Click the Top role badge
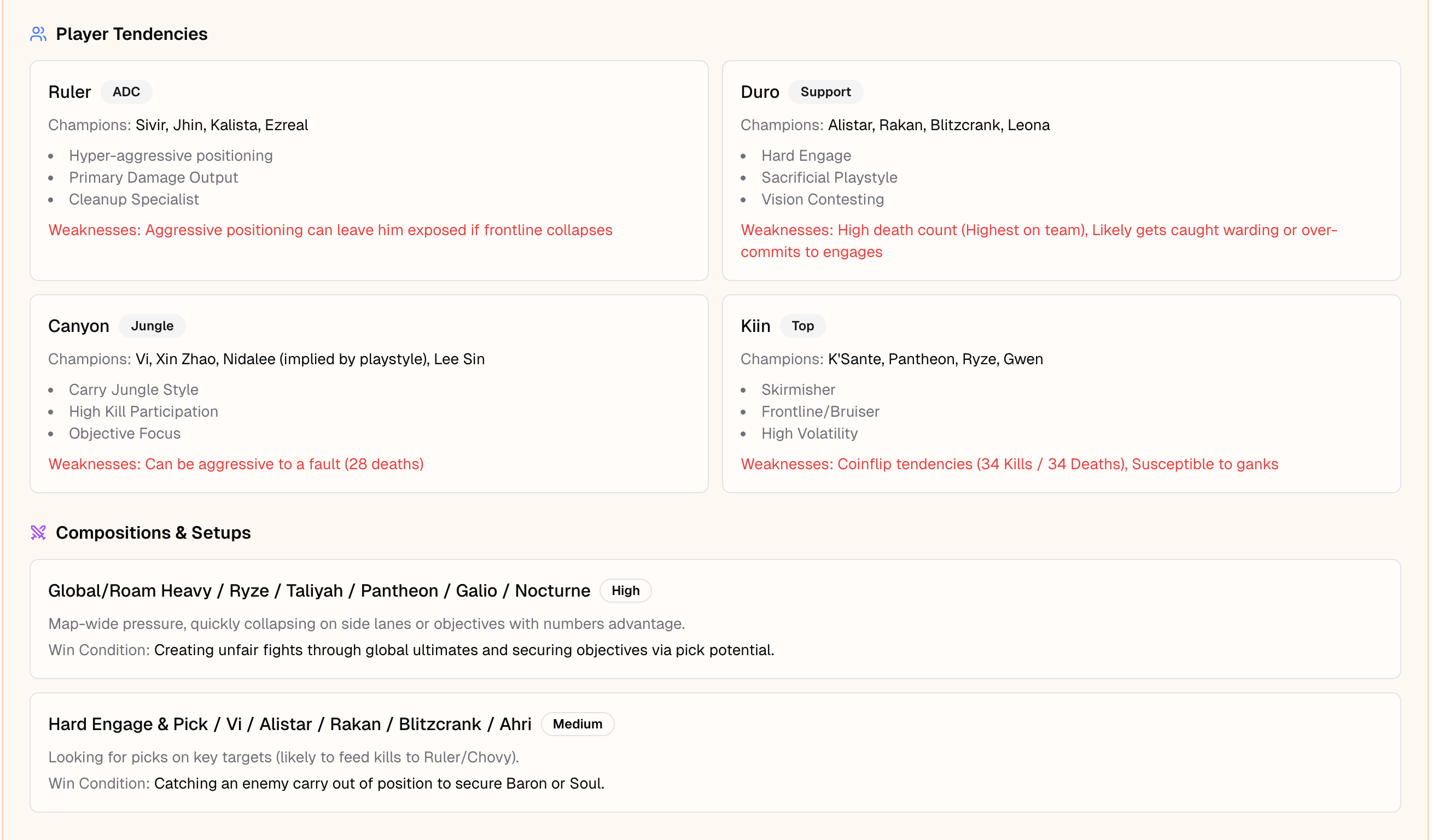Screen dimensions: 1432x840 pyautogui.click(x=802, y=326)
